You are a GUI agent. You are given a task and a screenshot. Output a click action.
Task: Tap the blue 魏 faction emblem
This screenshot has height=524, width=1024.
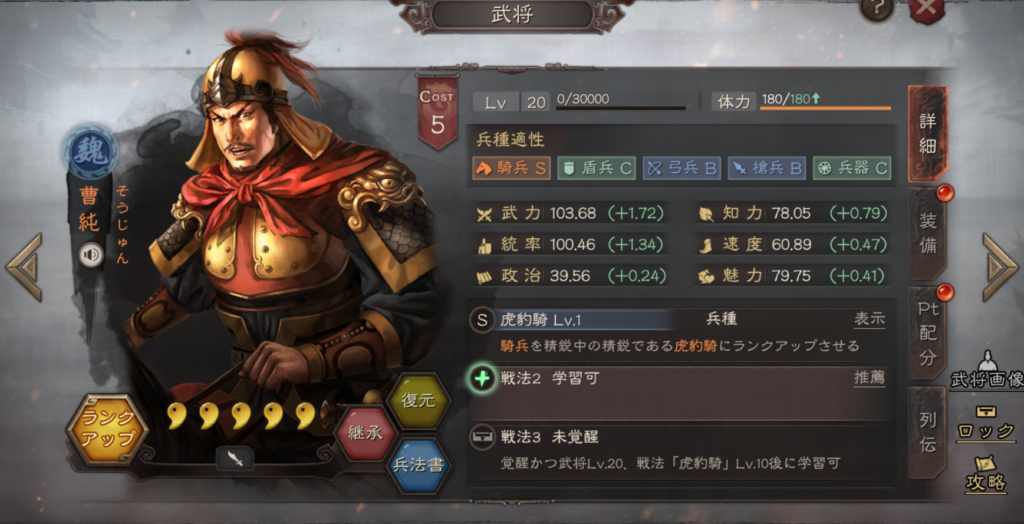tap(90, 152)
